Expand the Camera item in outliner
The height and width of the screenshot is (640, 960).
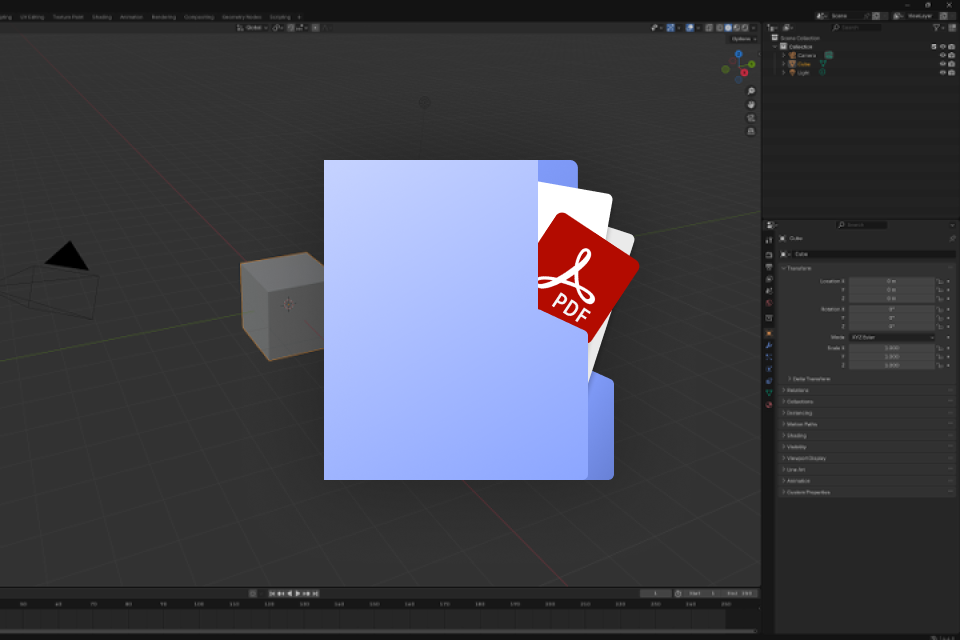click(784, 55)
